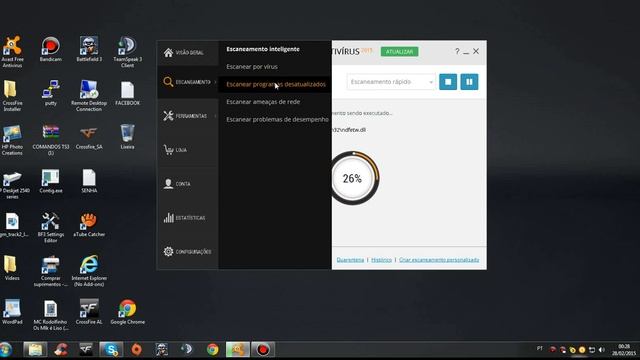Select Config.exe desktop icon
This screenshot has height=360, width=640.
(51, 181)
